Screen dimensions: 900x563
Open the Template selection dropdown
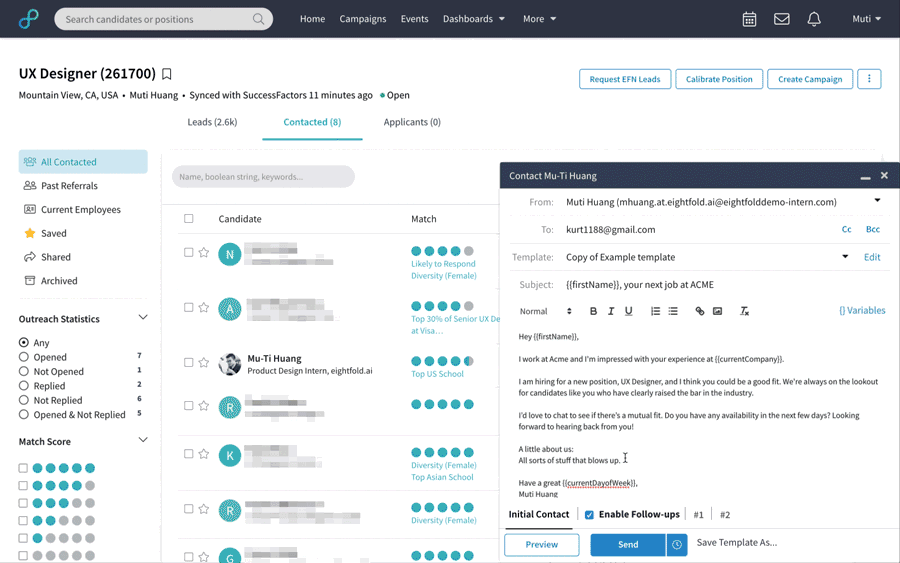point(845,257)
